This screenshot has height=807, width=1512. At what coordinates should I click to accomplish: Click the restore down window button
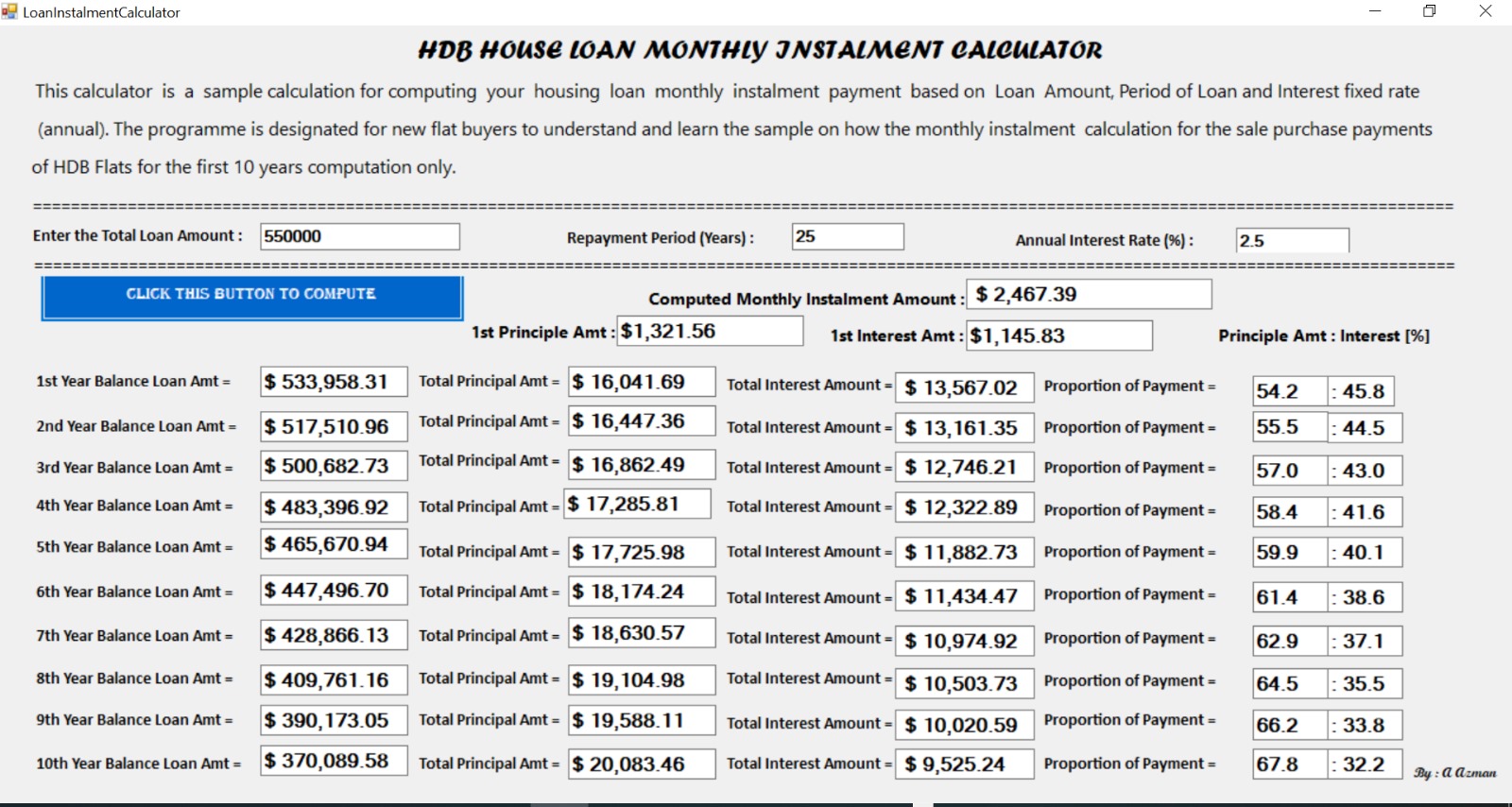[1430, 11]
